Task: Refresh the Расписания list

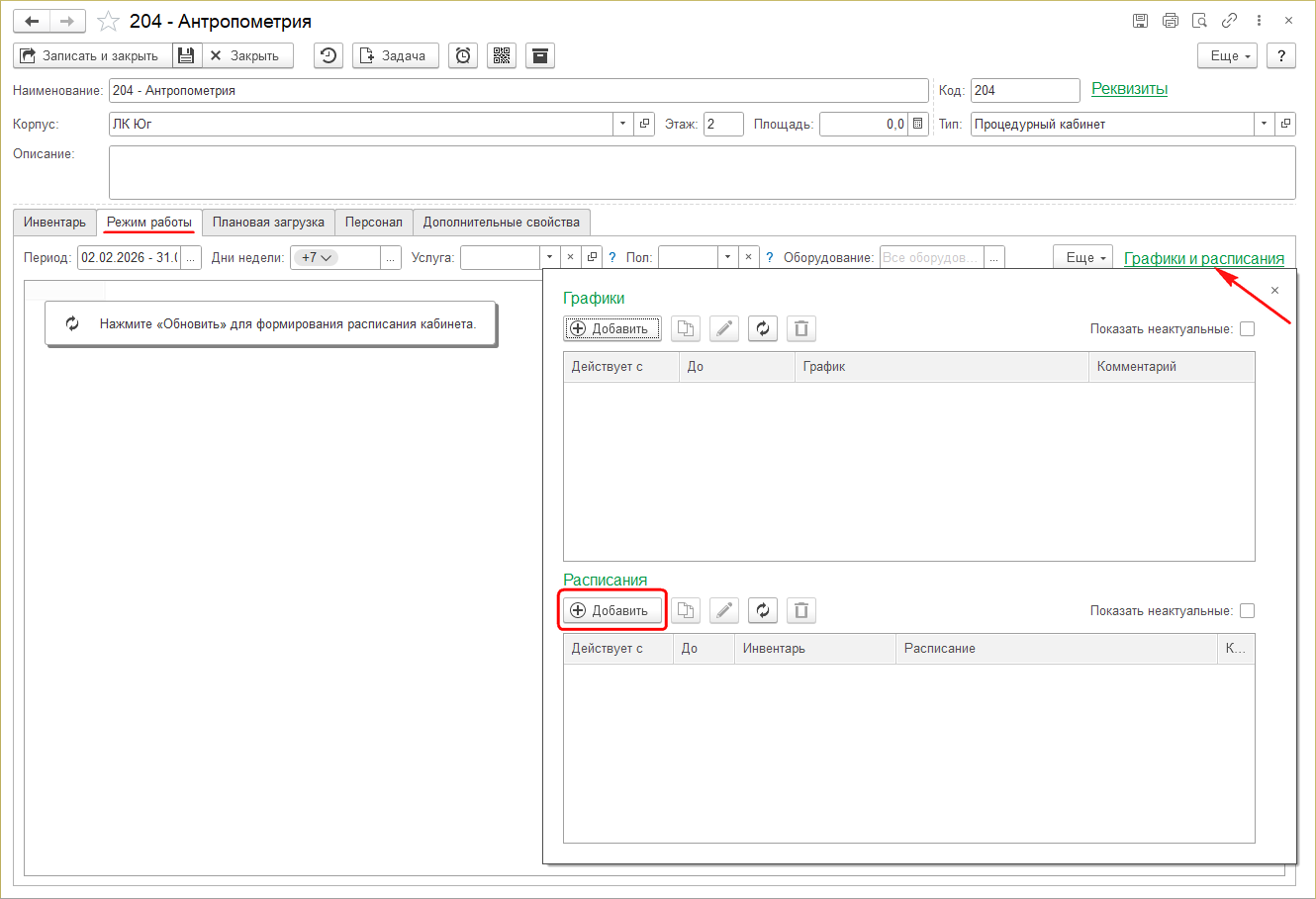Action: pyautogui.click(x=763, y=610)
